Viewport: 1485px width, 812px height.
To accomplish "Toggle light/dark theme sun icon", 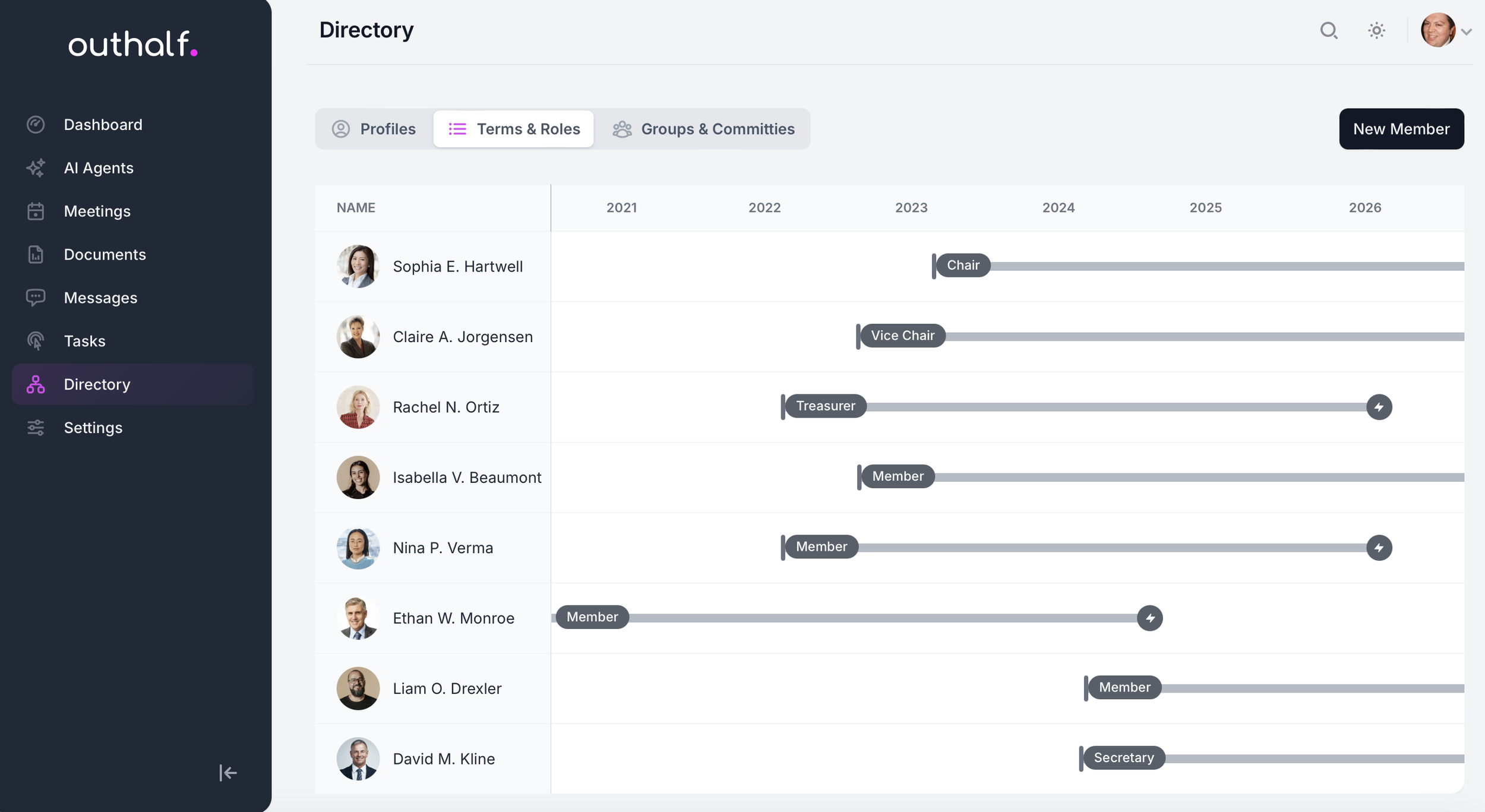I will pyautogui.click(x=1376, y=30).
